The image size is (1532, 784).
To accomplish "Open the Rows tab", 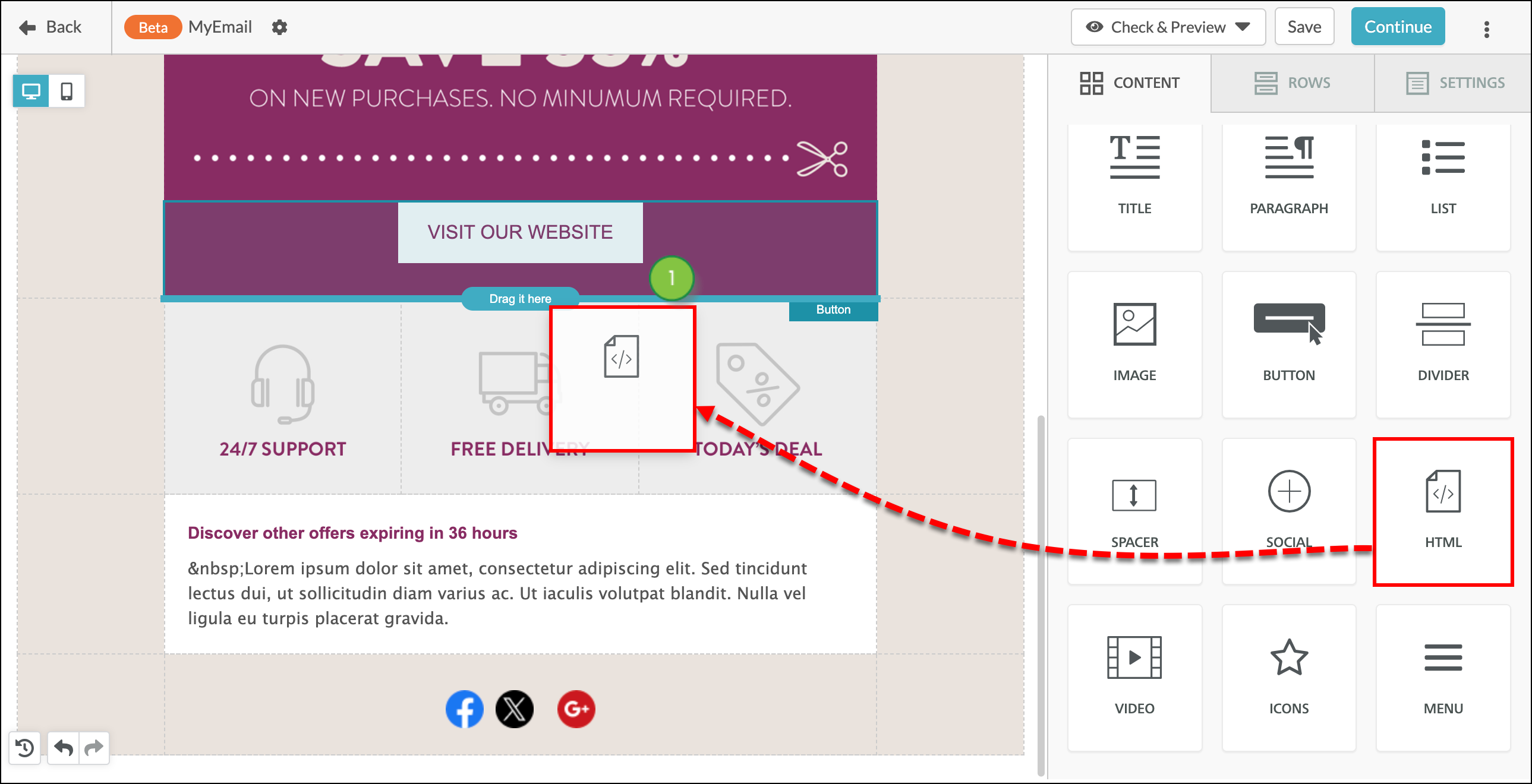I will (x=1293, y=83).
